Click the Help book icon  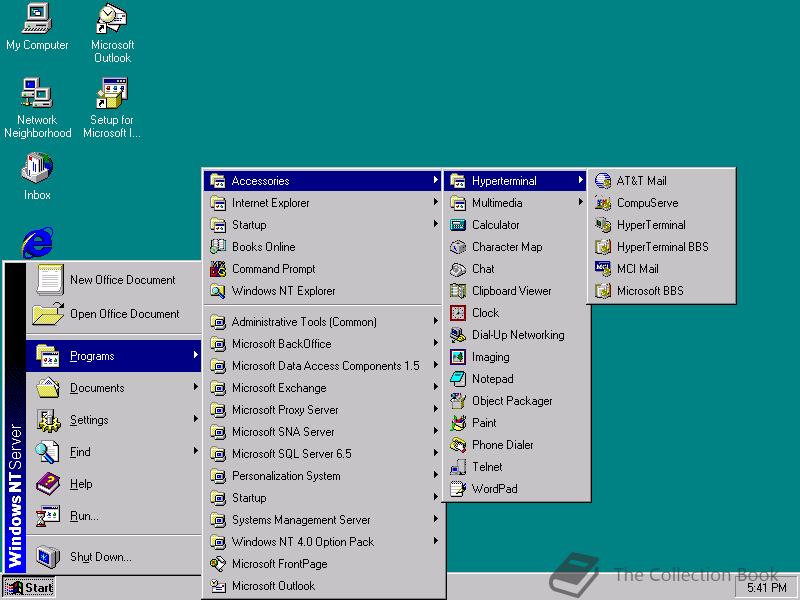pos(48,483)
